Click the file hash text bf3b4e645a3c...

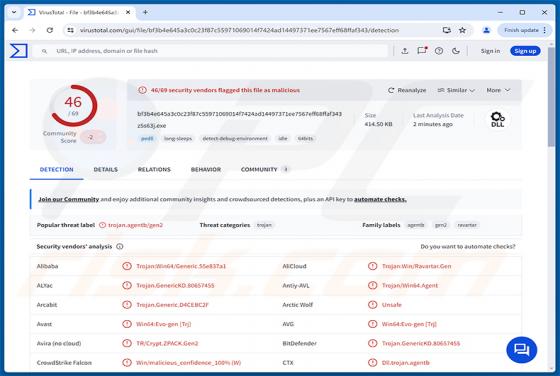pos(240,114)
